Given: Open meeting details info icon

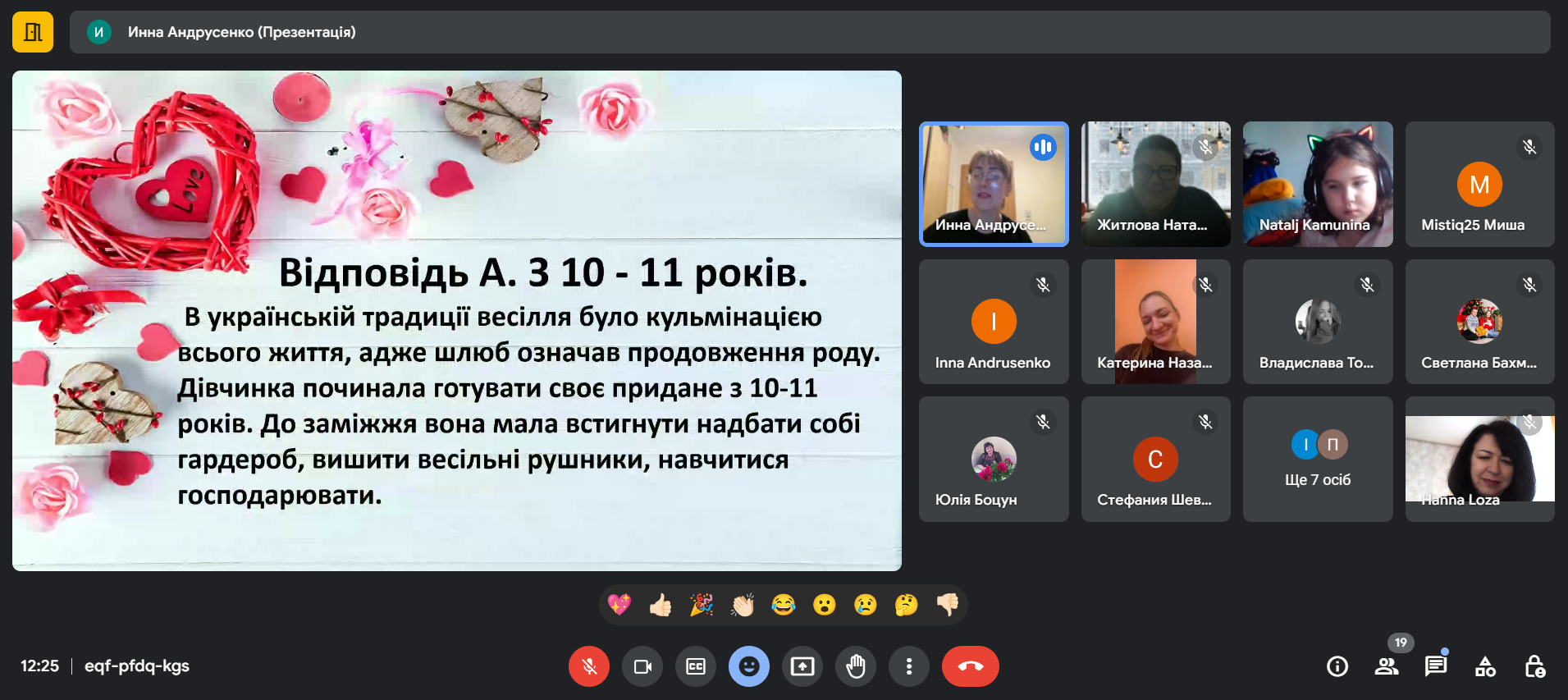Looking at the screenshot, I should [1337, 666].
